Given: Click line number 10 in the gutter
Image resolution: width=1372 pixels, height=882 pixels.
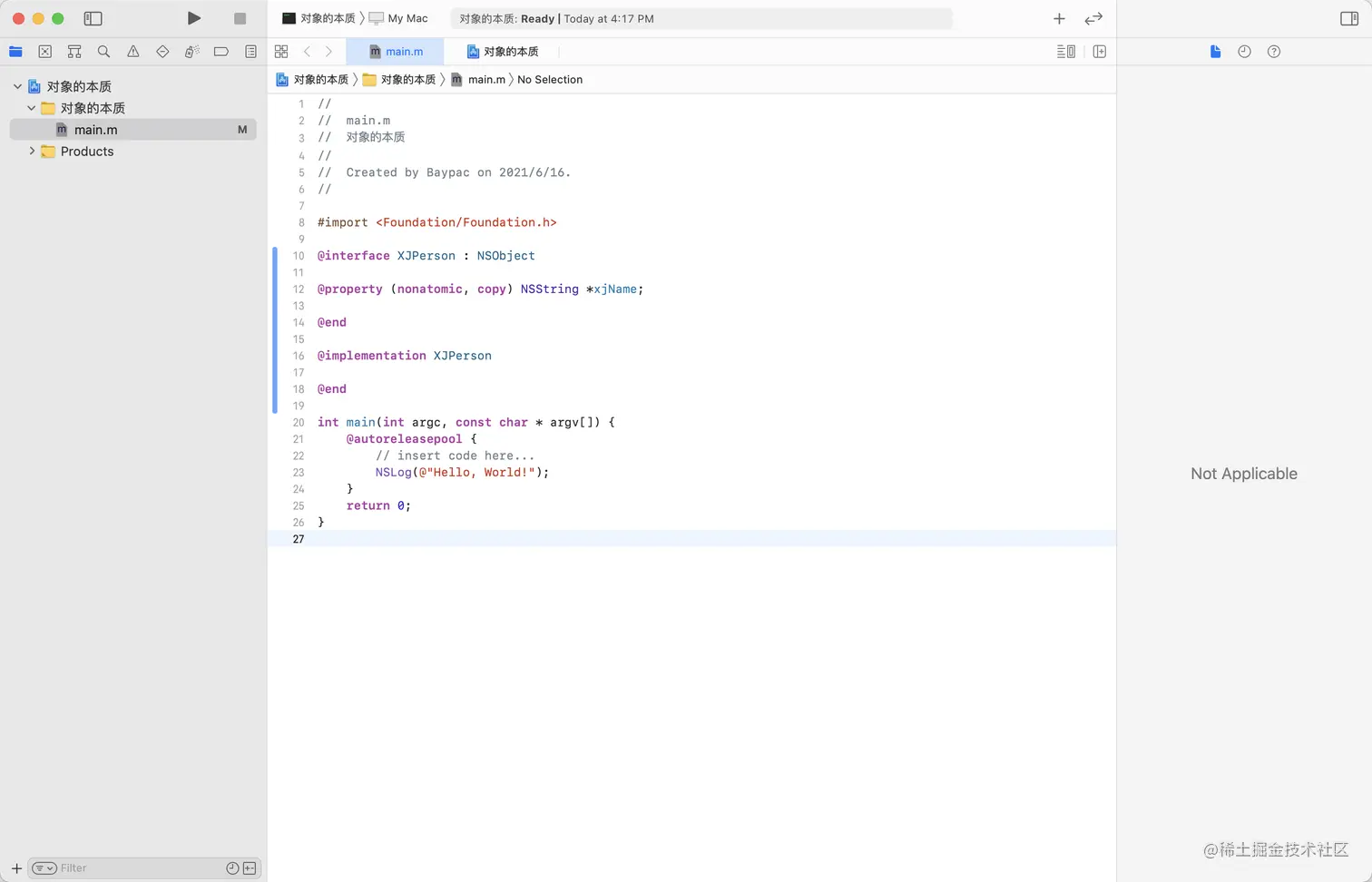Looking at the screenshot, I should [299, 256].
